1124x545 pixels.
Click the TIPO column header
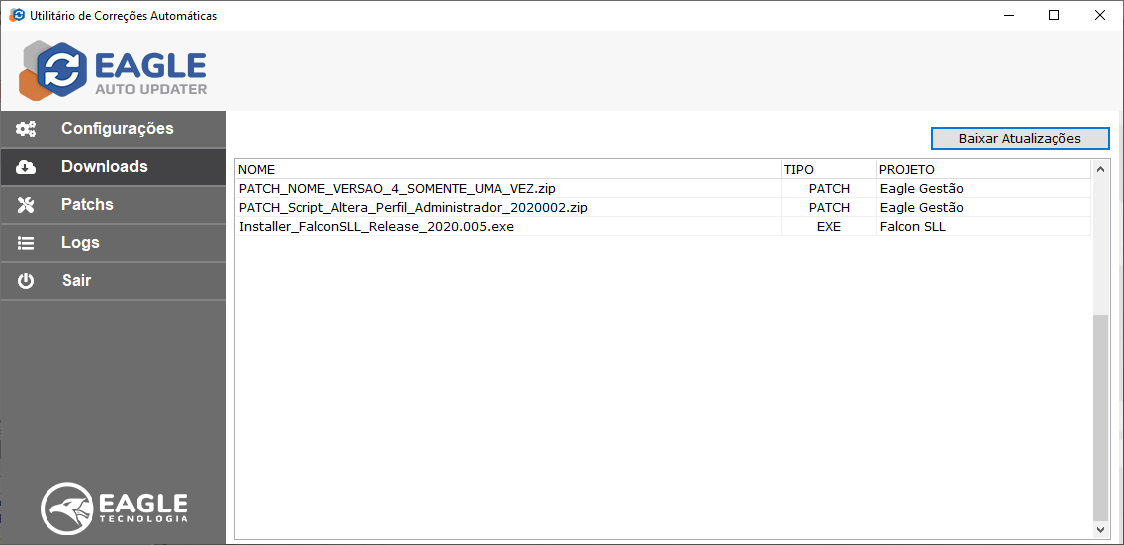[x=829, y=169]
